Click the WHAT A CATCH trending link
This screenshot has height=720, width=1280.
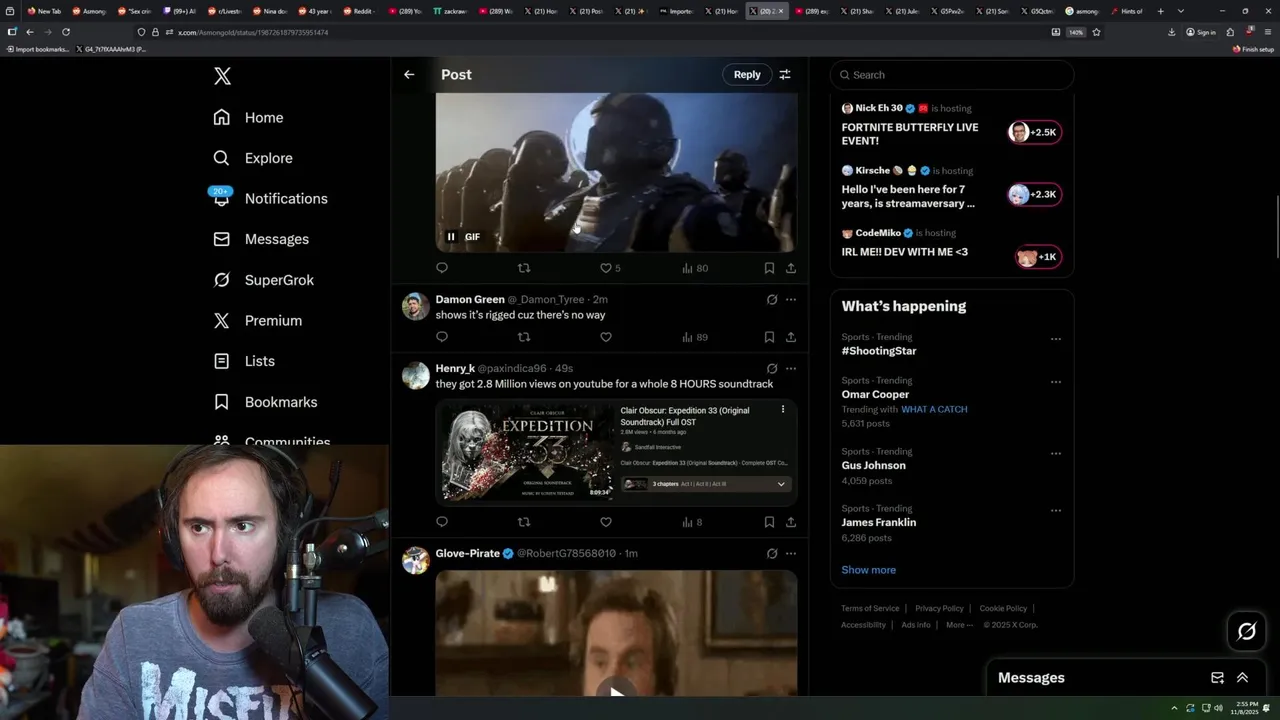click(x=934, y=409)
